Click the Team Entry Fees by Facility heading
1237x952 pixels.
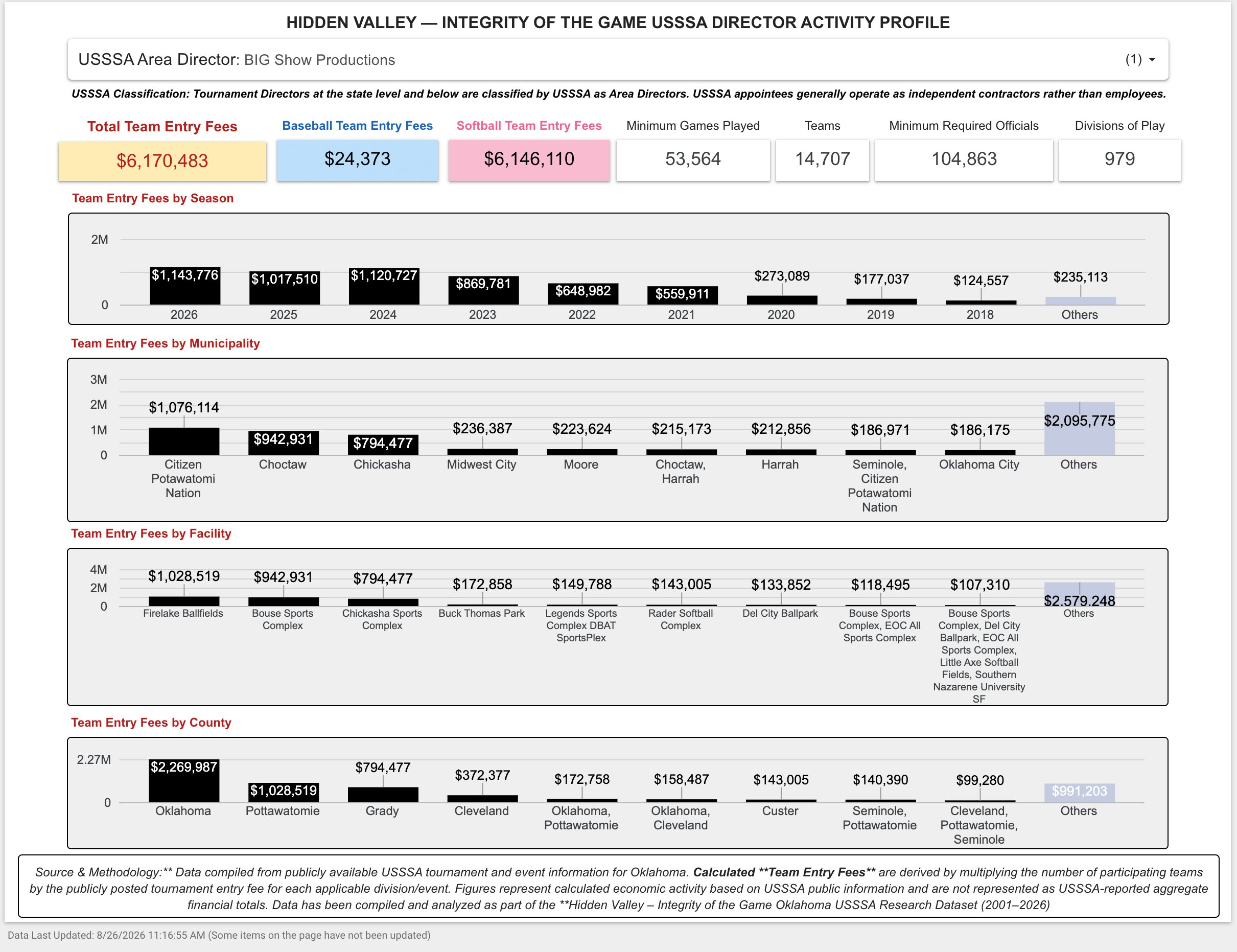coord(151,533)
